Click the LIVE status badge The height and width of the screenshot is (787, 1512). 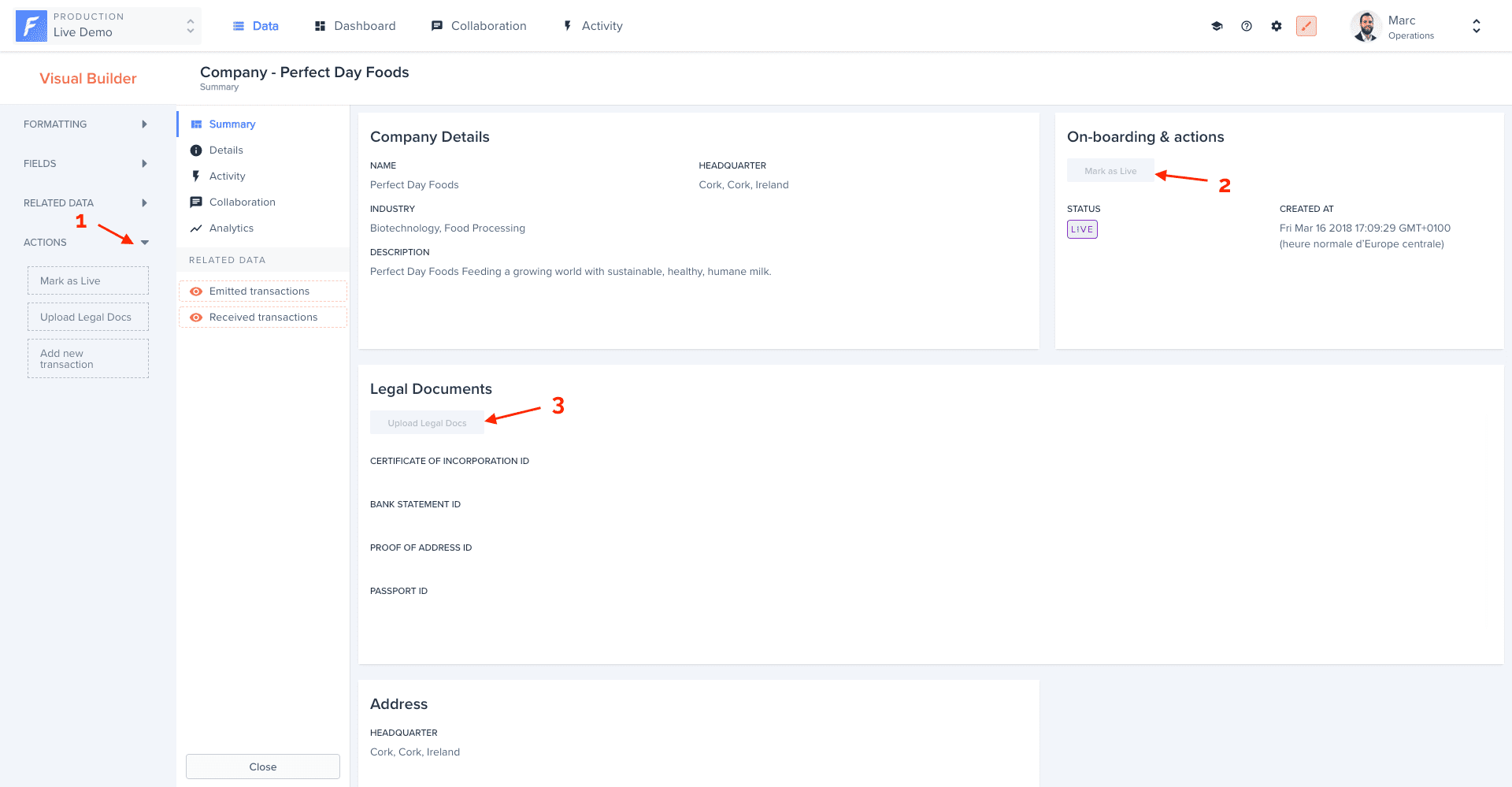(1082, 229)
